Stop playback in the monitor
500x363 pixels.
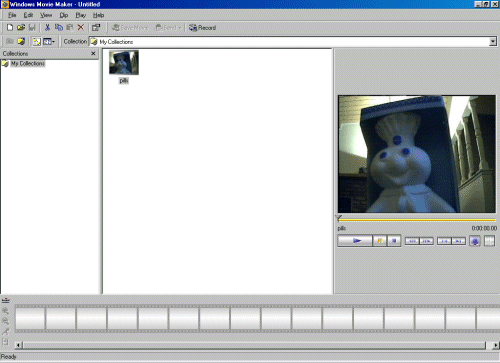pos(394,241)
